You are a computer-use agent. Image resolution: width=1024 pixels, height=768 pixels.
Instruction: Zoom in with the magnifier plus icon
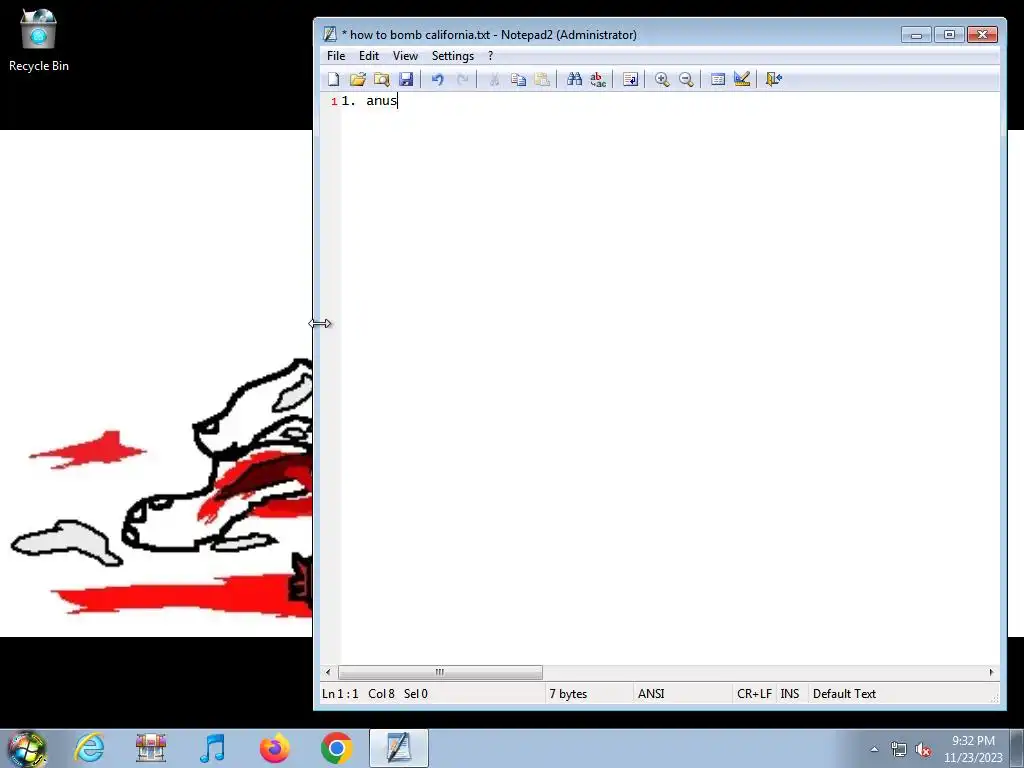click(x=662, y=79)
